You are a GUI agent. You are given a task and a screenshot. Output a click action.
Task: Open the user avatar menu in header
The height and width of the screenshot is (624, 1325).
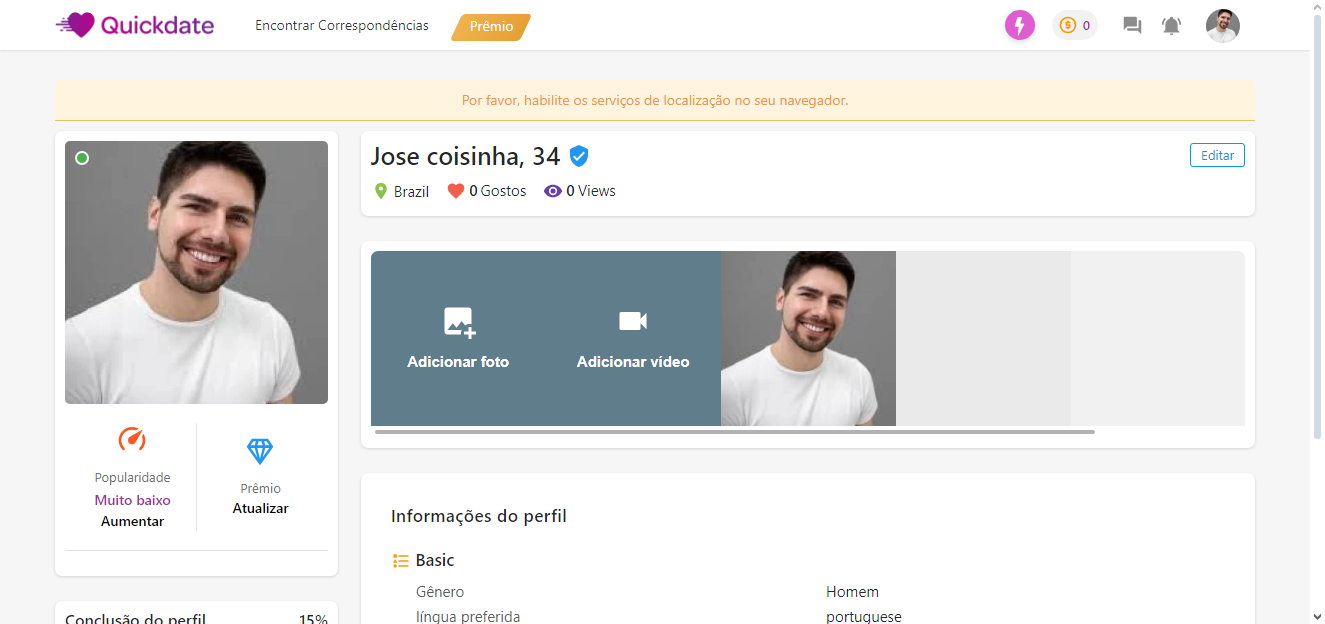coord(1222,26)
